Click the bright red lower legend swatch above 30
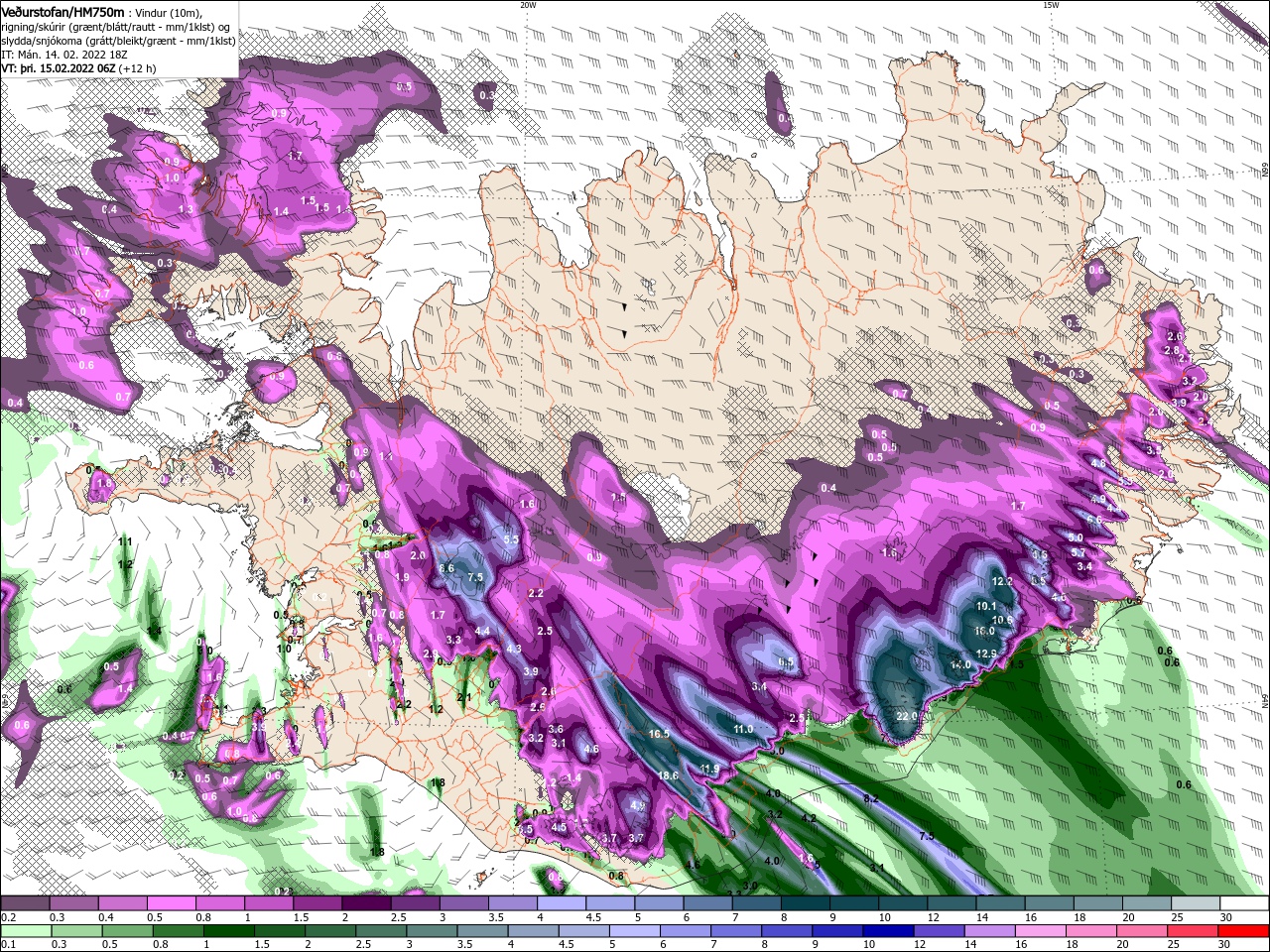The height and width of the screenshot is (952, 1270). (1245, 931)
